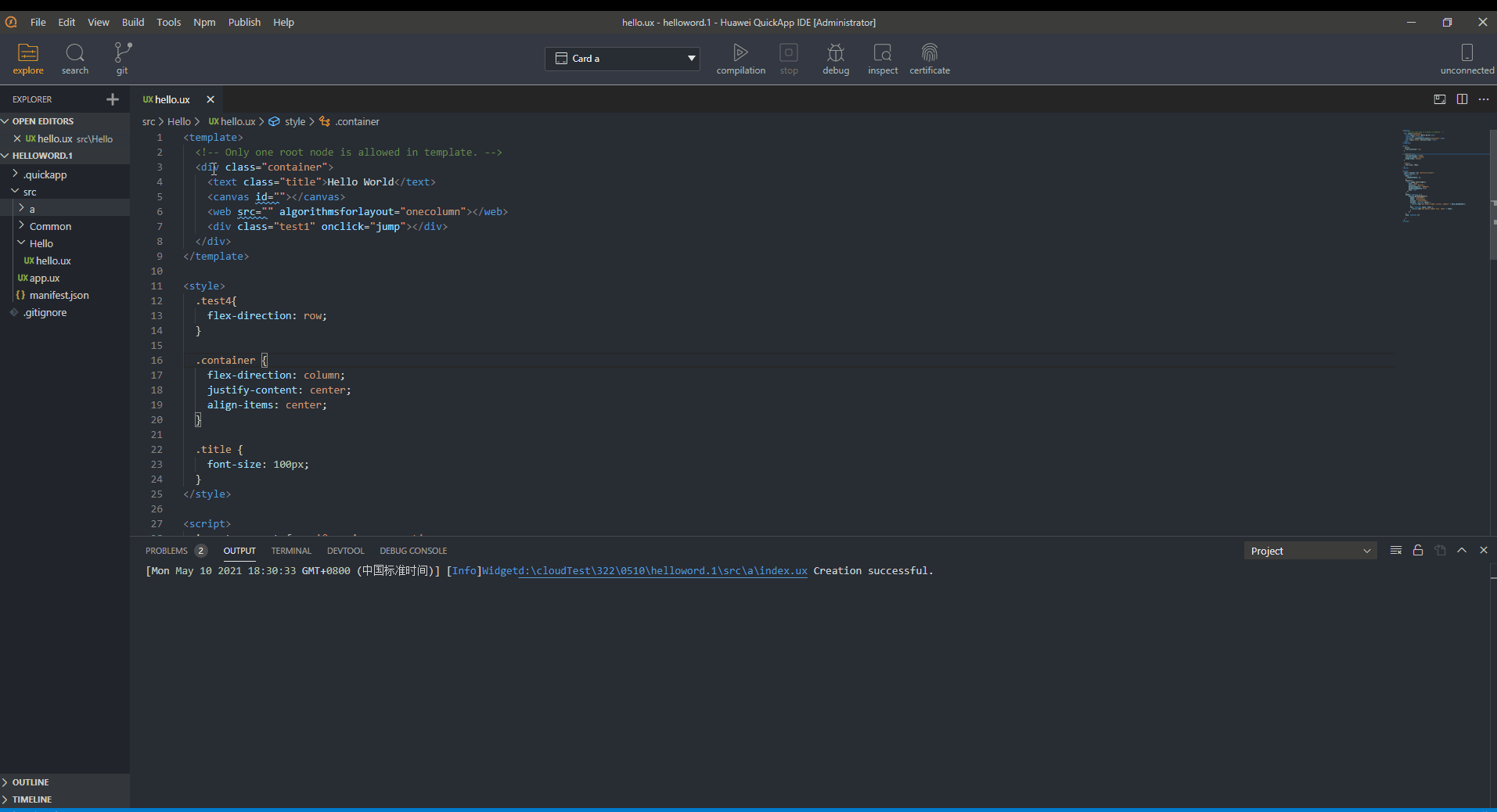
Task: Click the stop icon
Action: point(789,59)
